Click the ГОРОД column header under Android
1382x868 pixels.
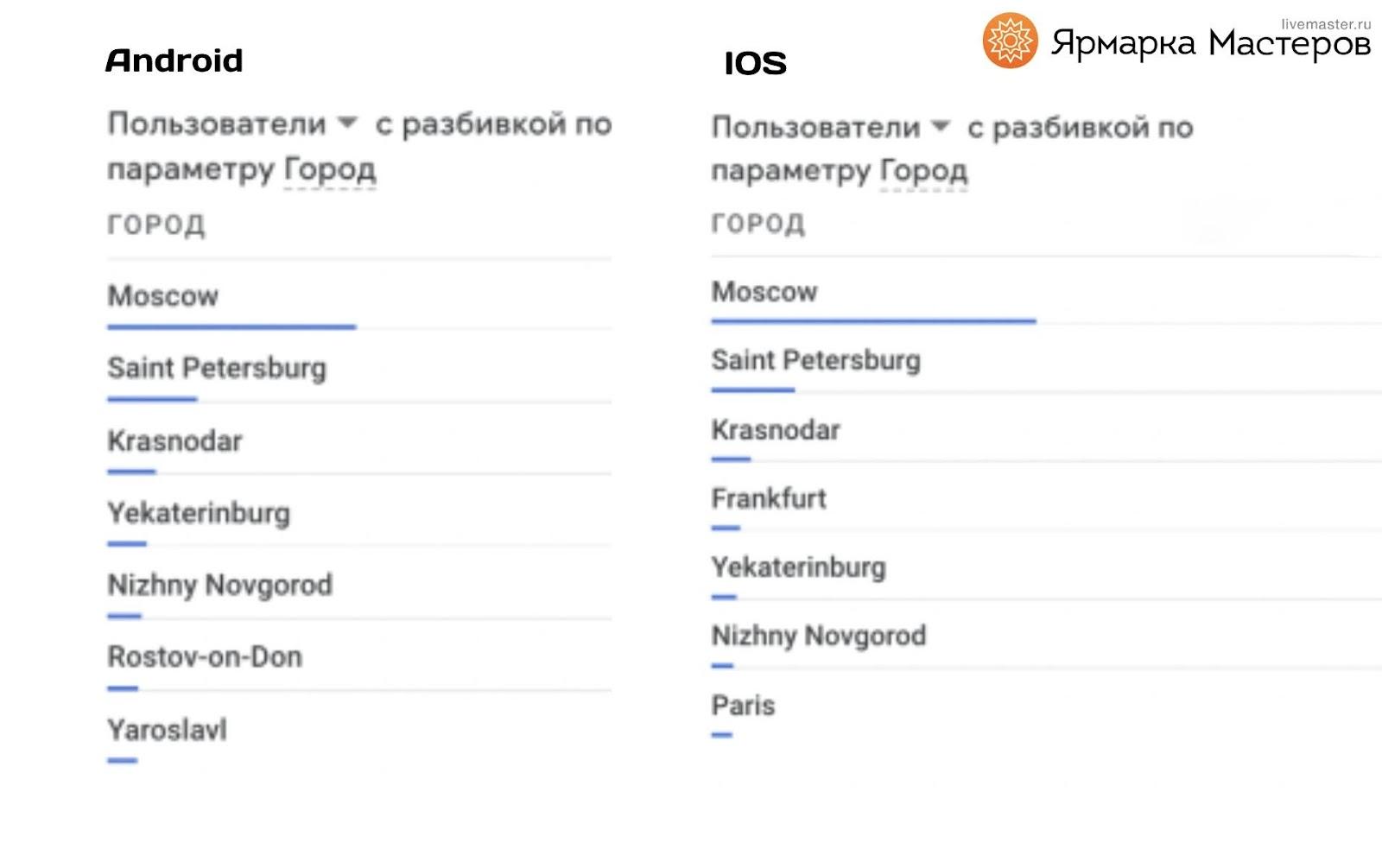tap(156, 225)
